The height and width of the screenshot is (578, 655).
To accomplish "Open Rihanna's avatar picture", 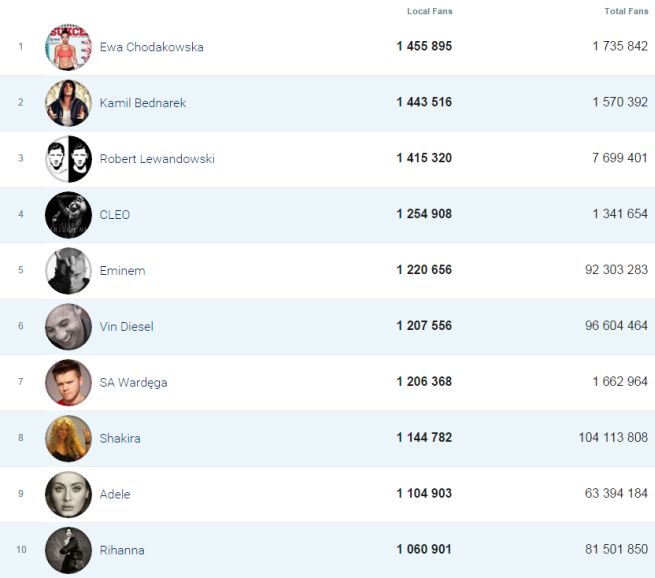I will click(x=68, y=550).
